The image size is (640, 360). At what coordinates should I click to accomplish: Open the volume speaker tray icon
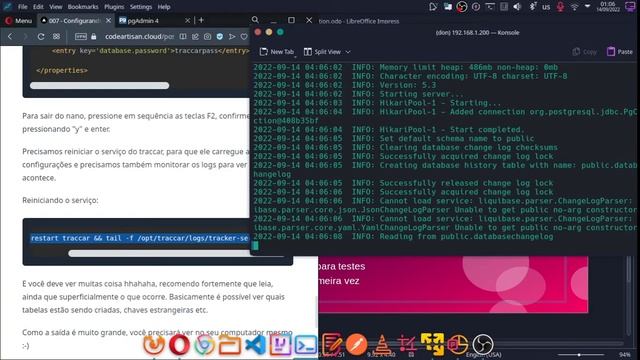[518, 7]
